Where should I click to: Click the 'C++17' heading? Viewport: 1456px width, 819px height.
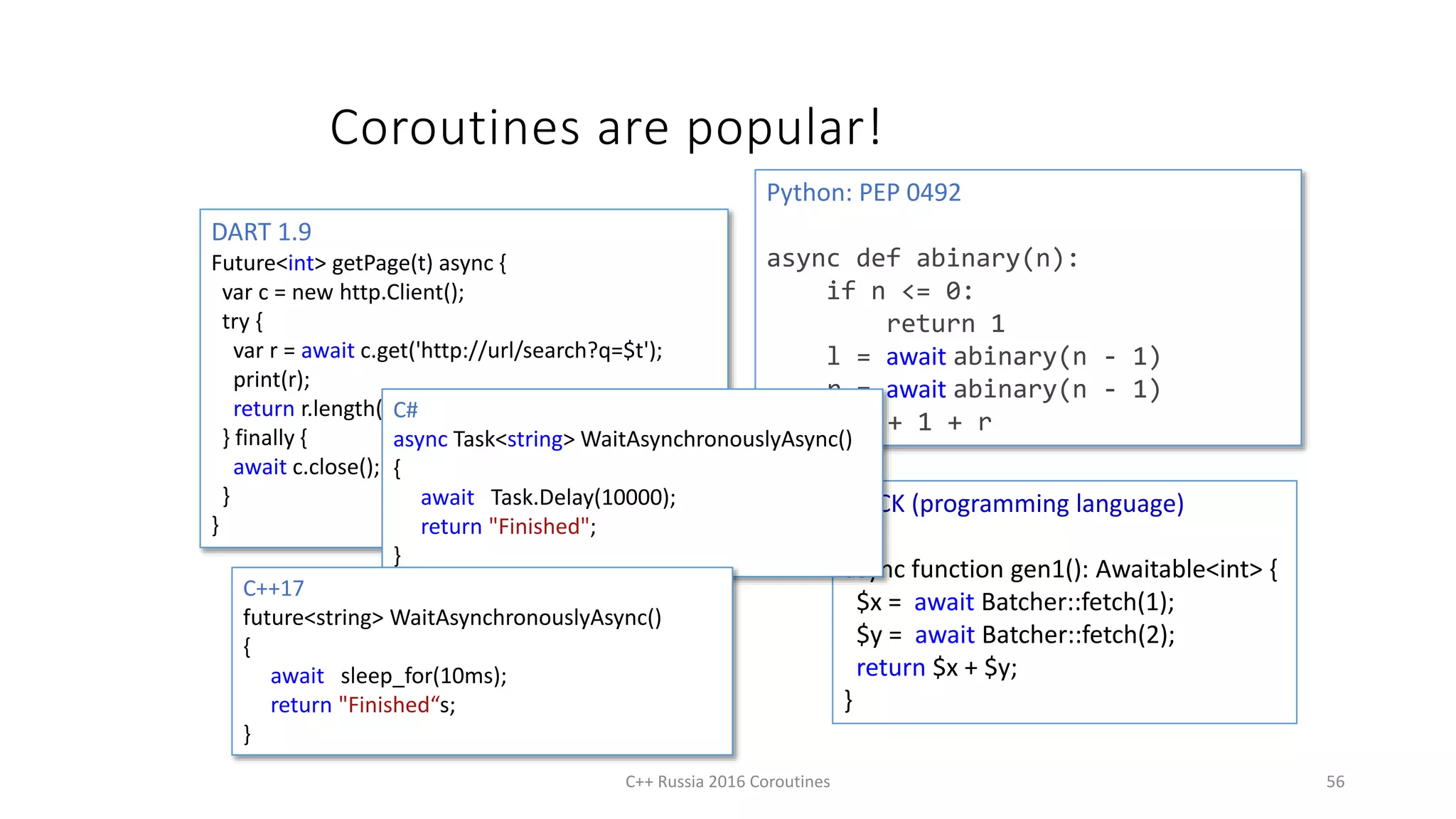coord(273,589)
